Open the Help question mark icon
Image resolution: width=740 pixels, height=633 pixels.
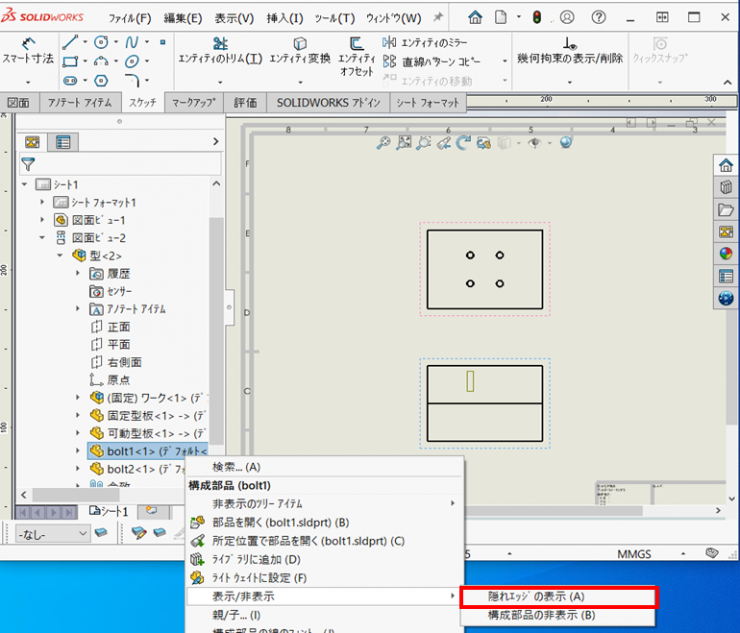pos(598,17)
